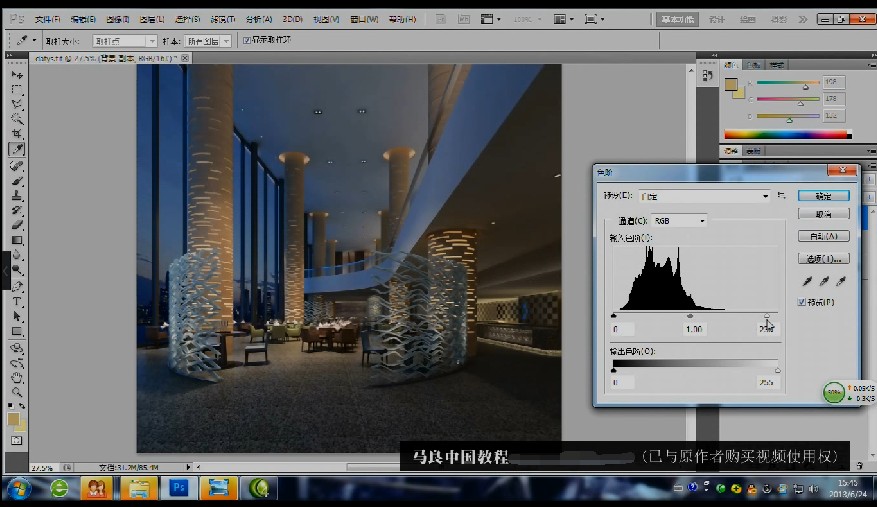This screenshot has height=507, width=877.
Task: Select the Horizontal Type tool
Action: [17, 301]
